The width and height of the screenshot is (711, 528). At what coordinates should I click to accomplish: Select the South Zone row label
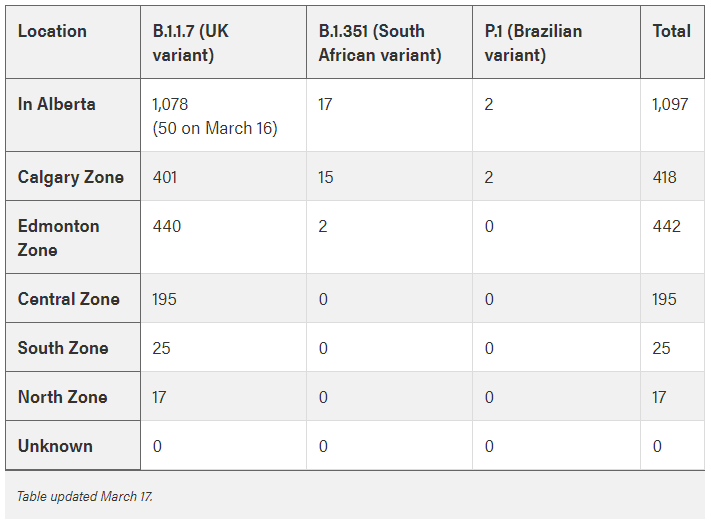point(62,348)
